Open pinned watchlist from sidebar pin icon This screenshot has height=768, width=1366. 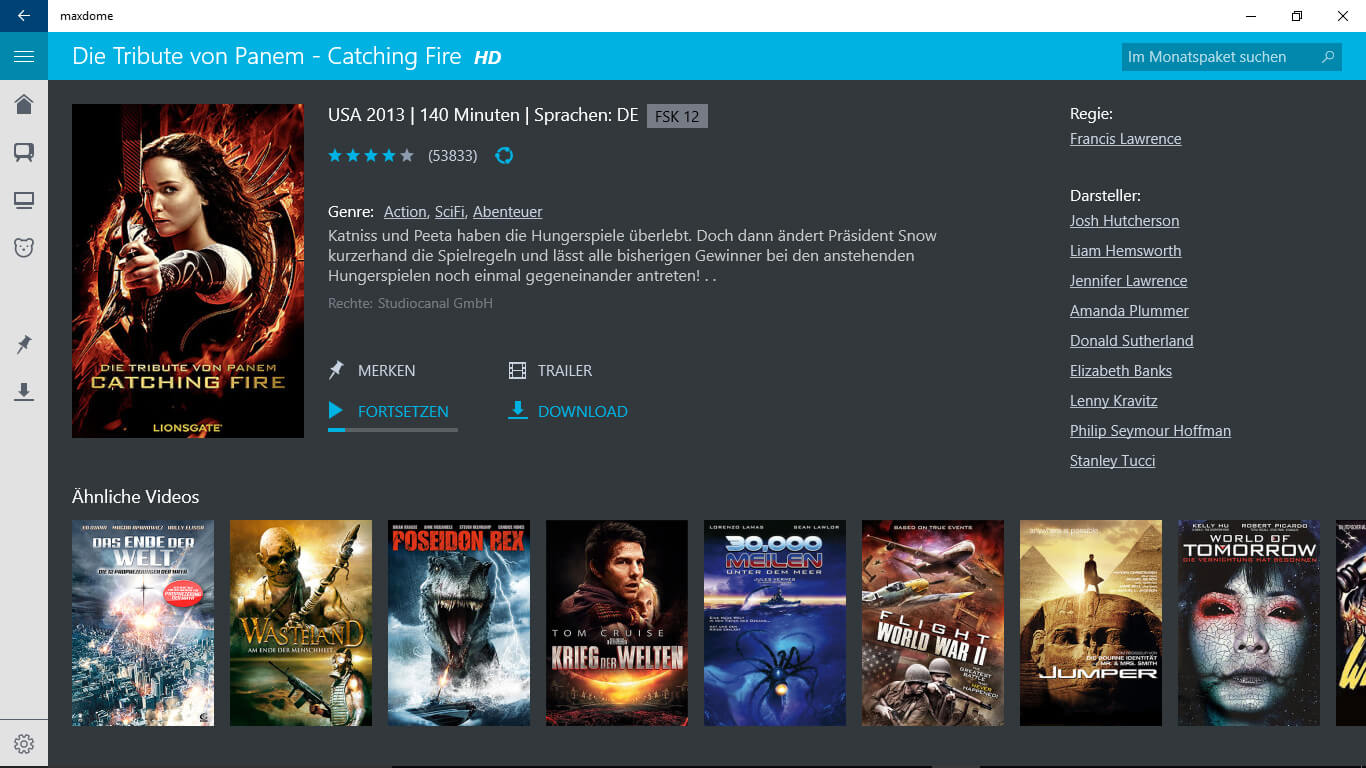[x=24, y=345]
